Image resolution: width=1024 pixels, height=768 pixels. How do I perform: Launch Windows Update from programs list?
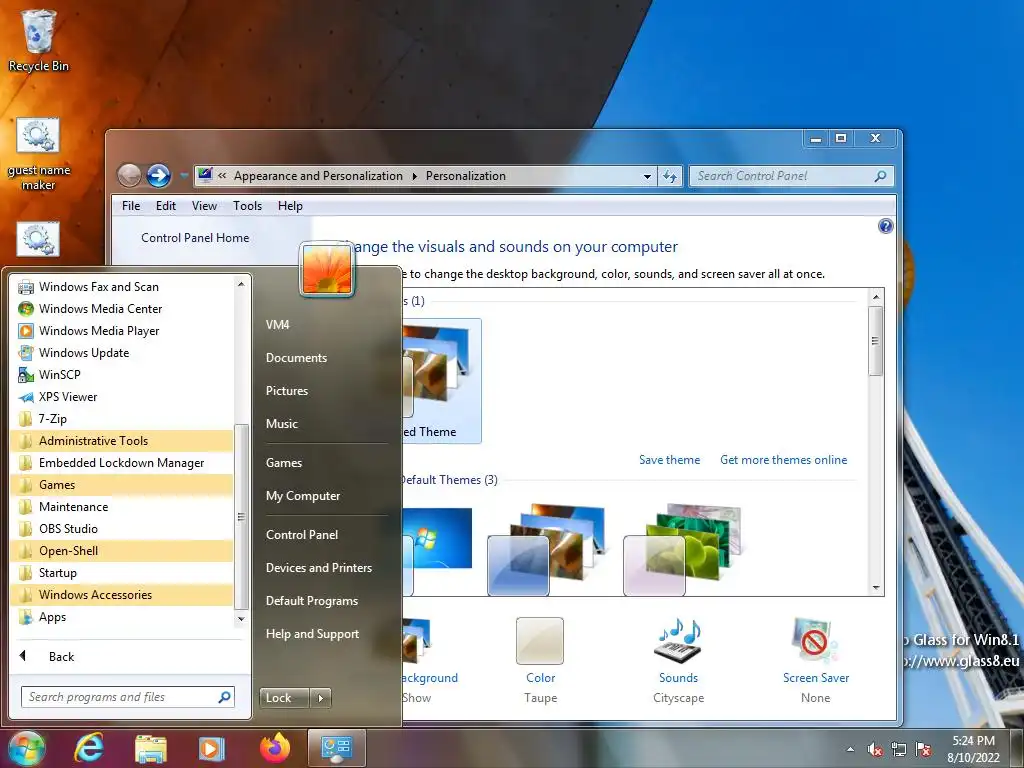tap(122, 353)
